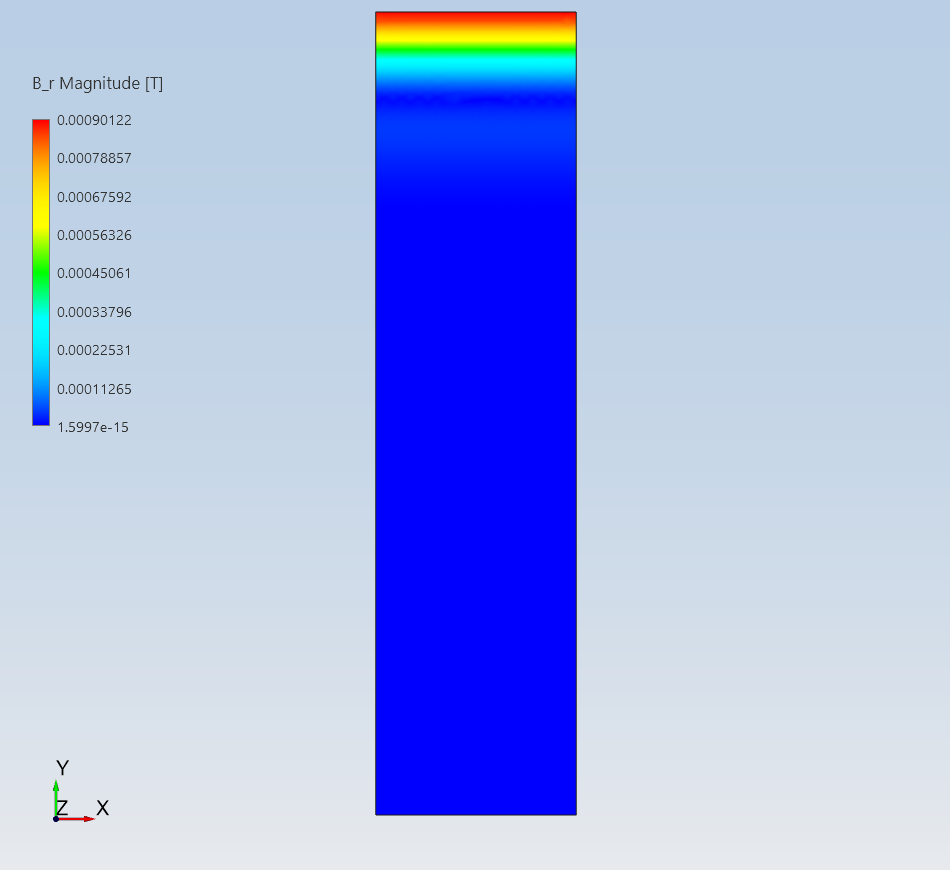Select legend value 0.00011265

pos(94,389)
